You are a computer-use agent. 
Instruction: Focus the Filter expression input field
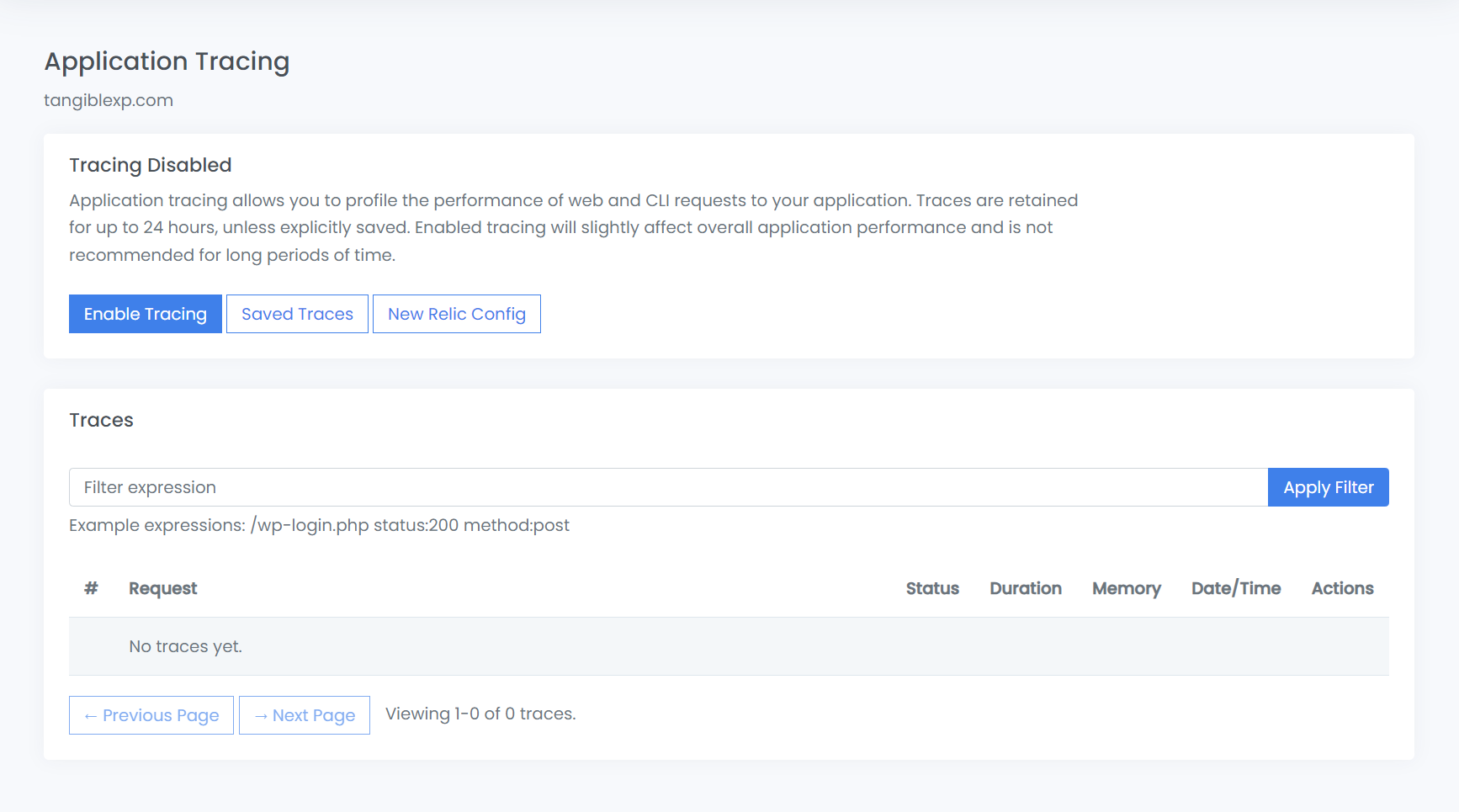(x=667, y=487)
